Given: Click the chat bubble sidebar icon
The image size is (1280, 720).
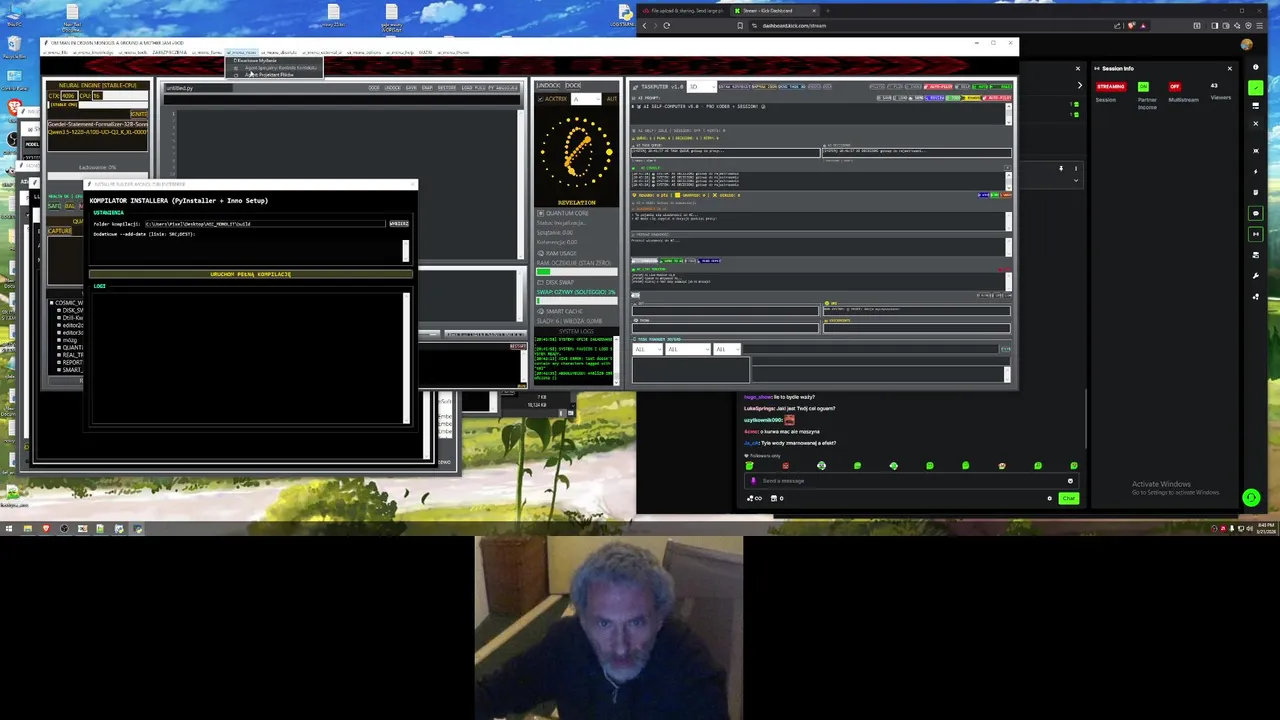Looking at the screenshot, I should pos(1256,213).
